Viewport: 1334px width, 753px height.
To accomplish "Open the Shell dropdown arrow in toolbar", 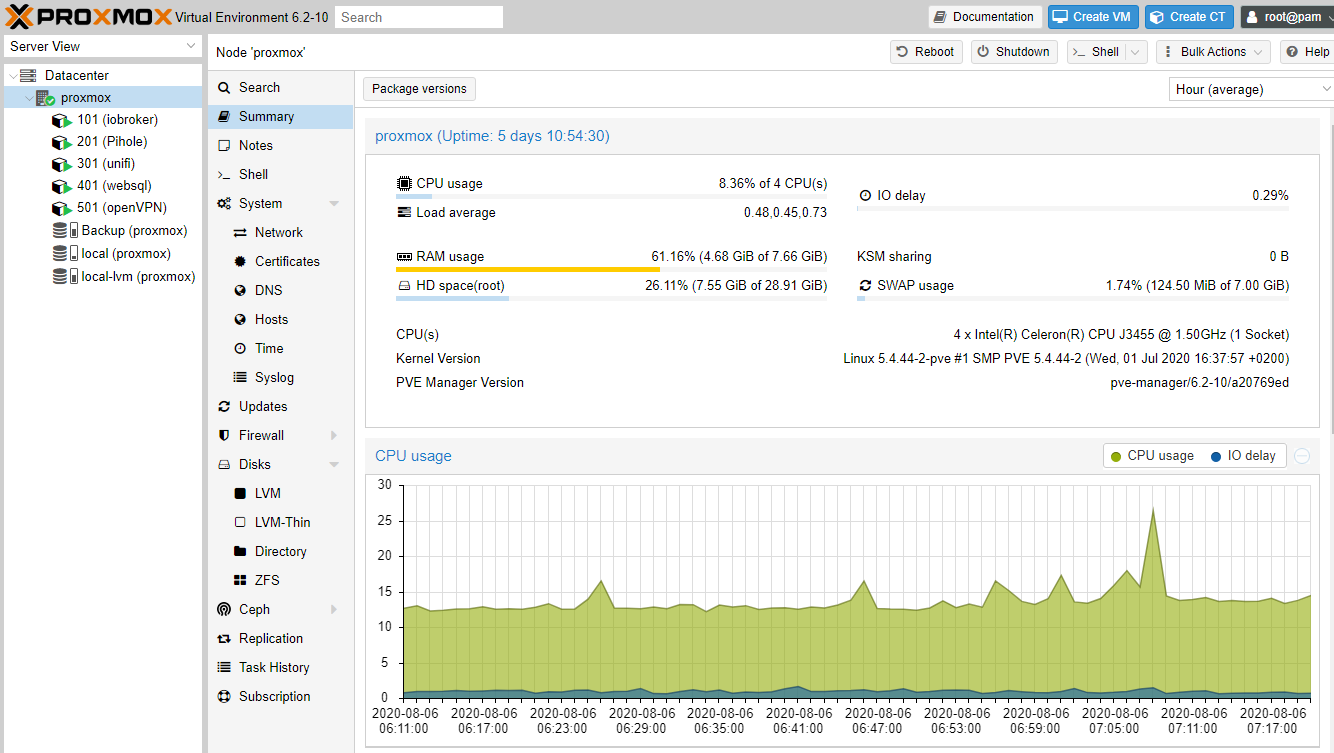I will [1135, 52].
